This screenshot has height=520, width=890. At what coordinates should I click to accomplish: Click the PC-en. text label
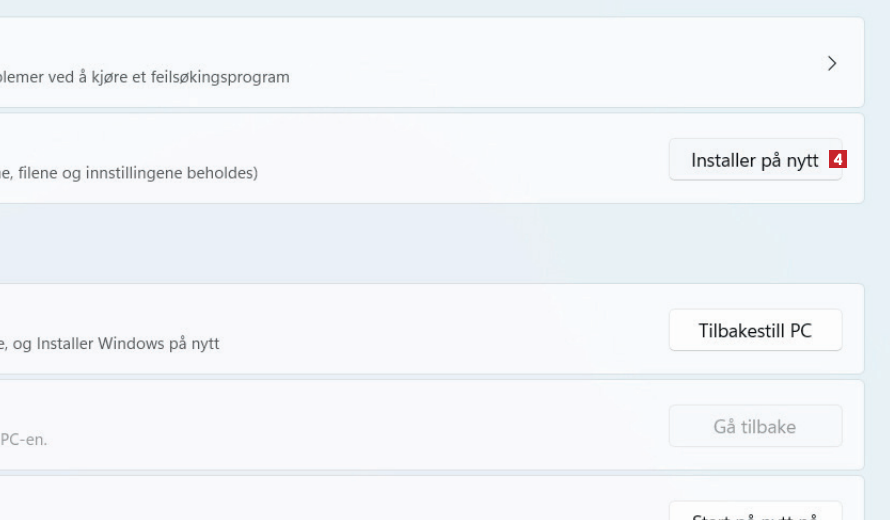24,440
